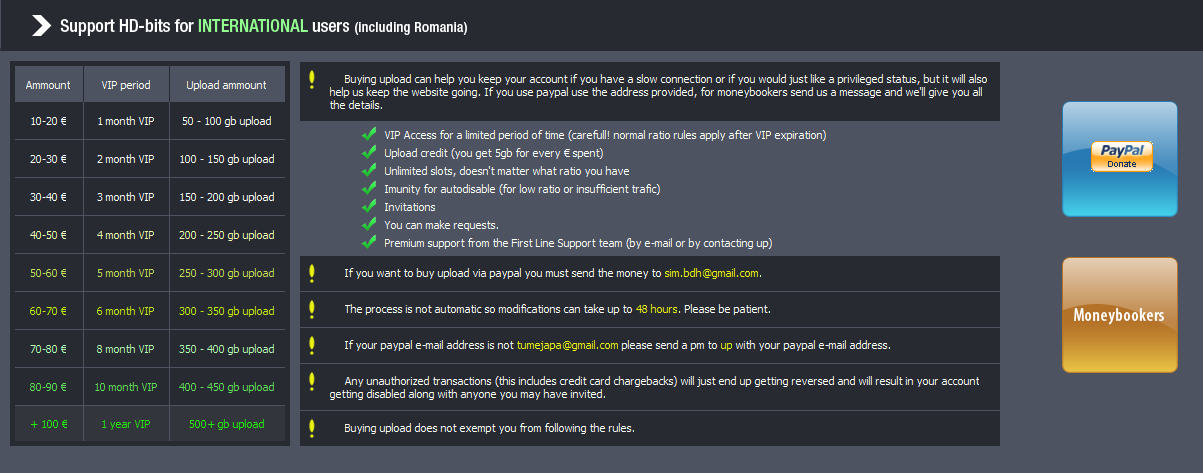
Task: Click the 'up' username link in the pm message
Action: (727, 345)
